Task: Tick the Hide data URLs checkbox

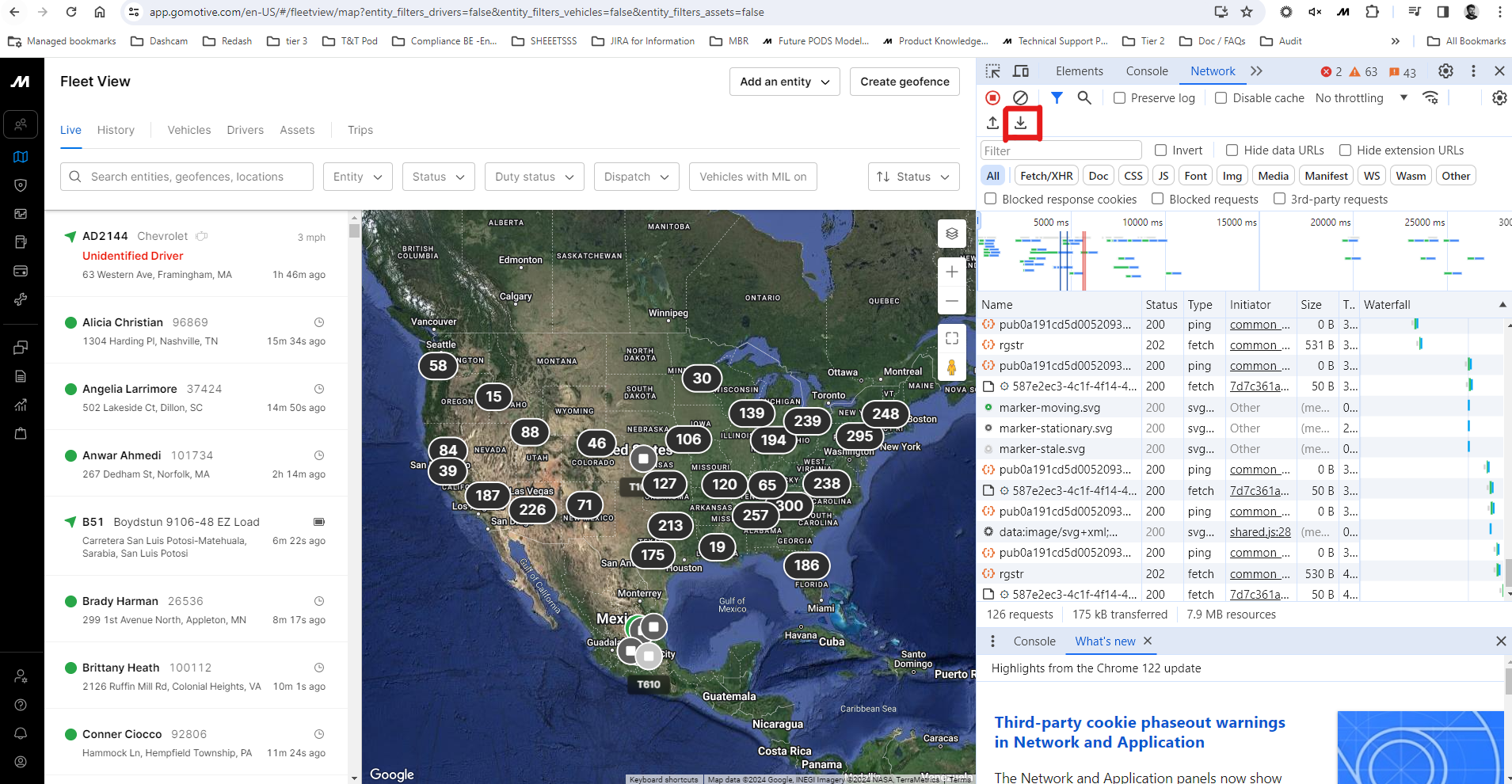Action: [x=1232, y=150]
